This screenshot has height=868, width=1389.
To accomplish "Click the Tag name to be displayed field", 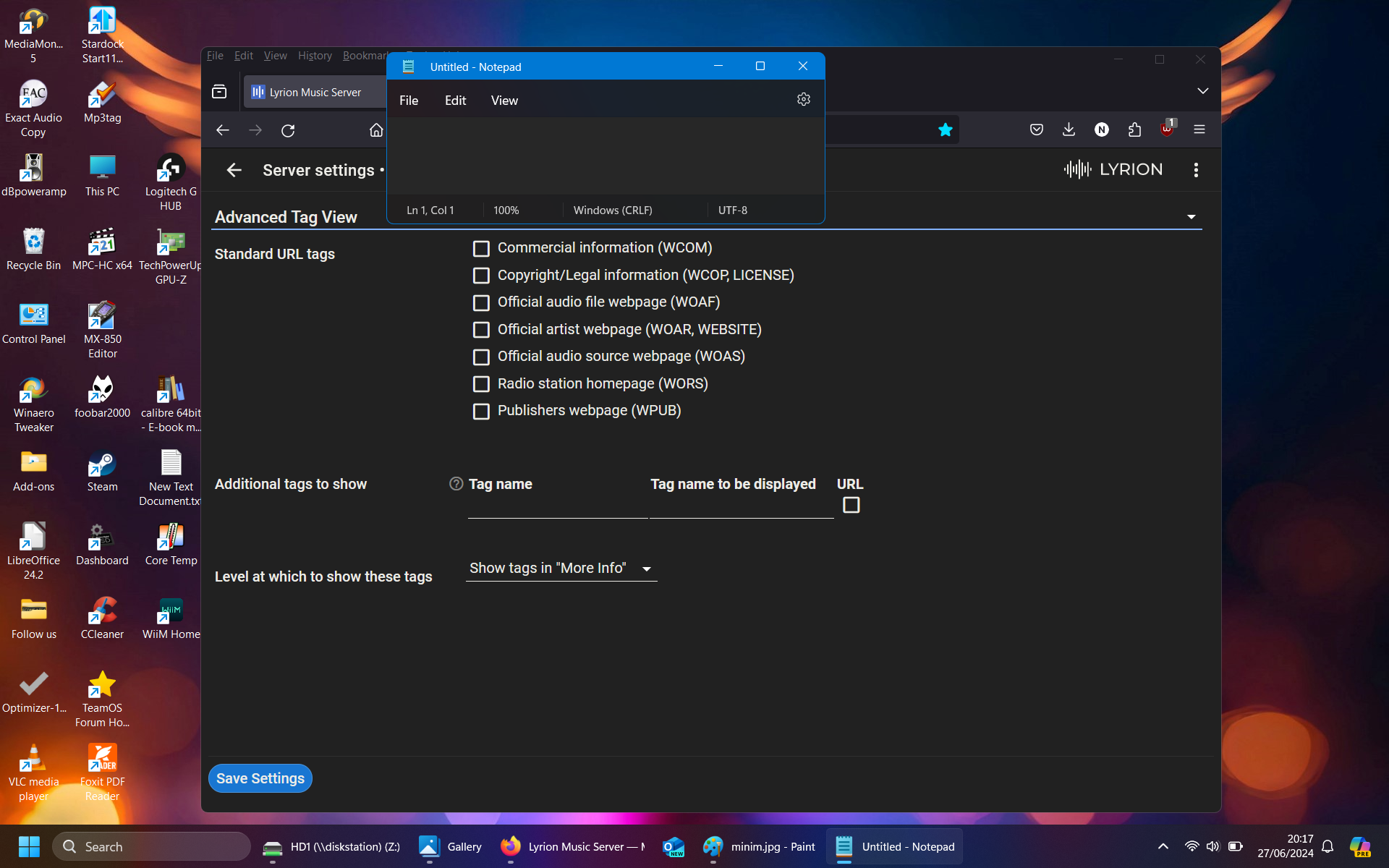I will [741, 506].
